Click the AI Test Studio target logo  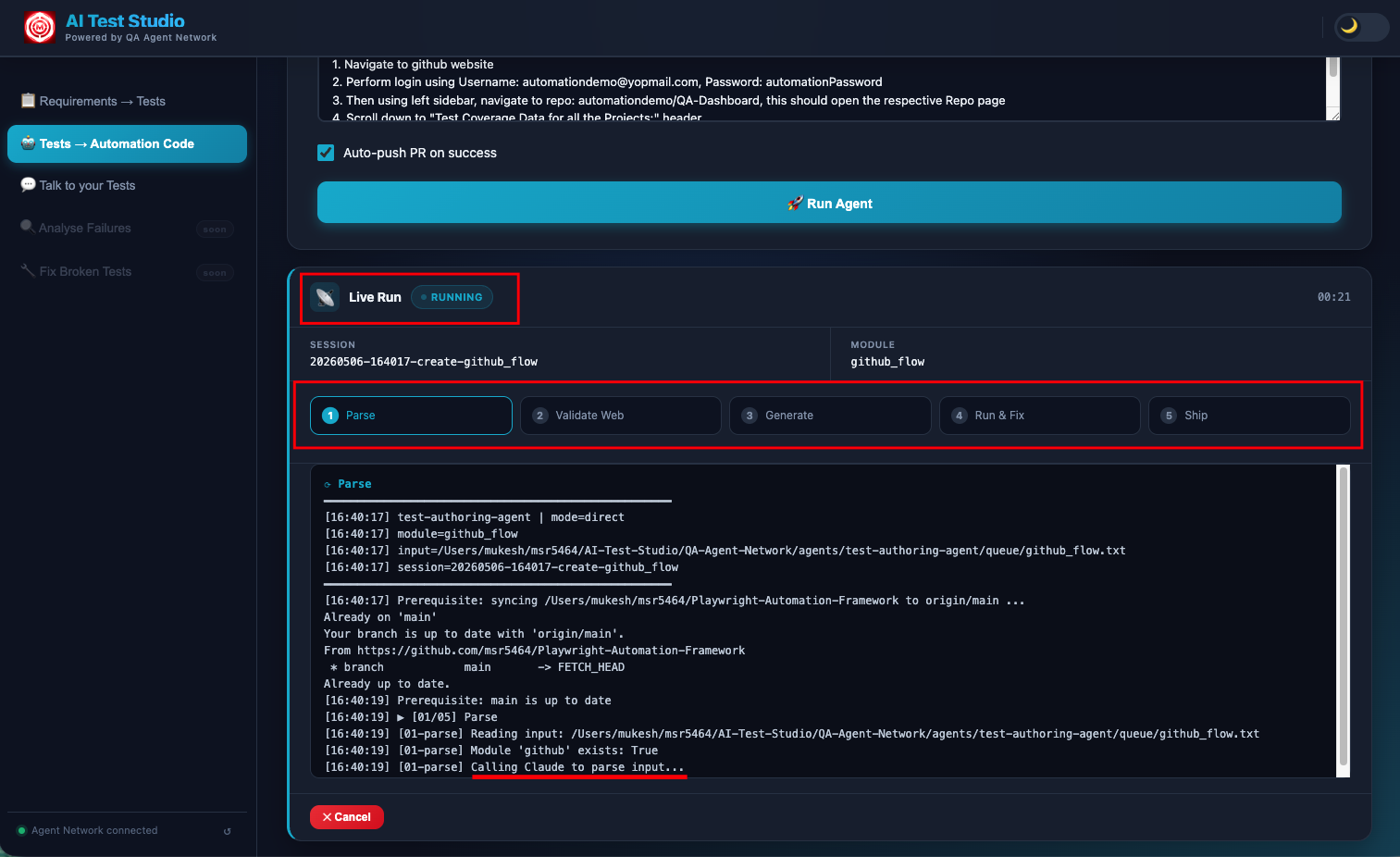coord(39,28)
